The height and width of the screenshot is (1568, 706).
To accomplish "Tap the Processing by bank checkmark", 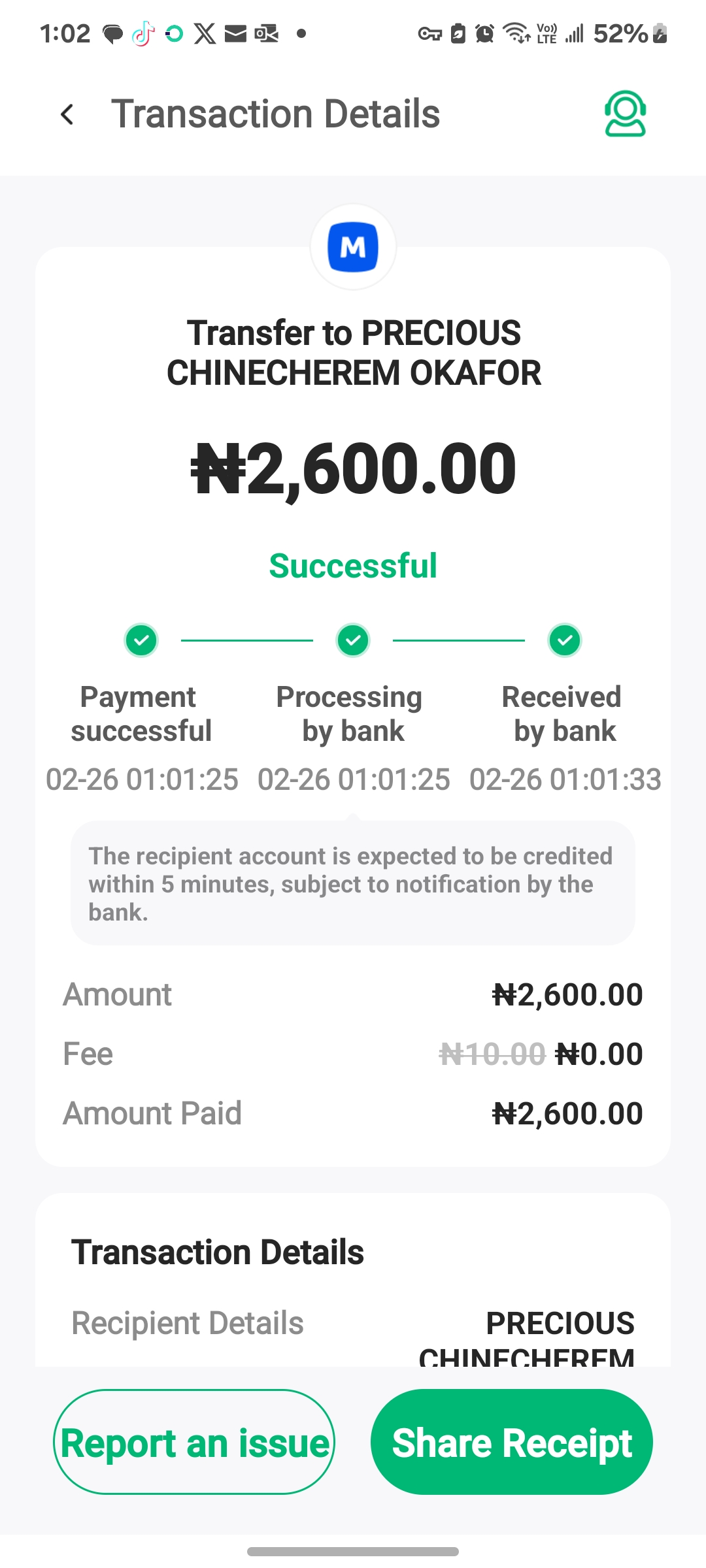I will click(x=353, y=640).
